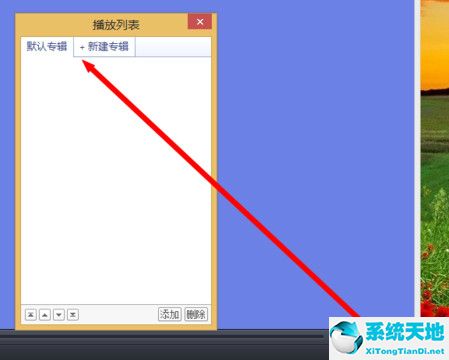Click the empty tab strip beside 新建专辑

[x=173, y=47]
